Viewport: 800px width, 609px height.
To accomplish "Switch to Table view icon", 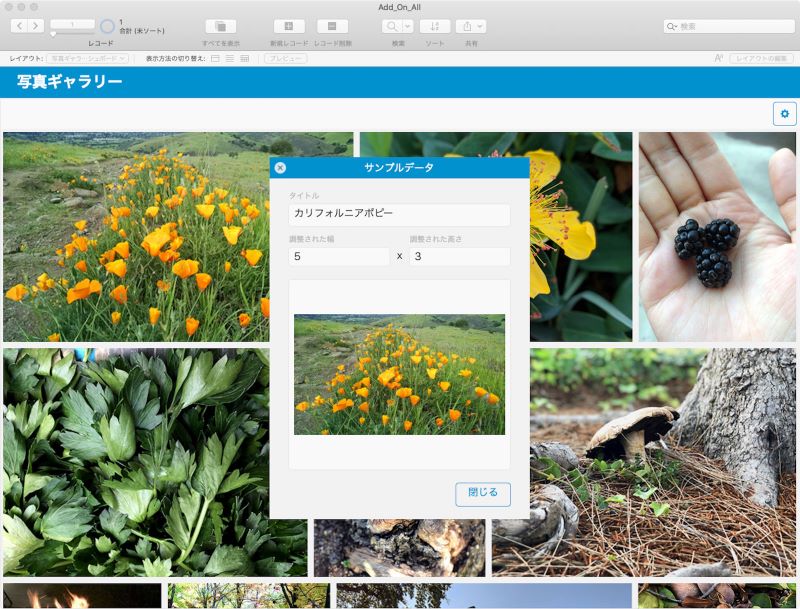I will [244, 59].
